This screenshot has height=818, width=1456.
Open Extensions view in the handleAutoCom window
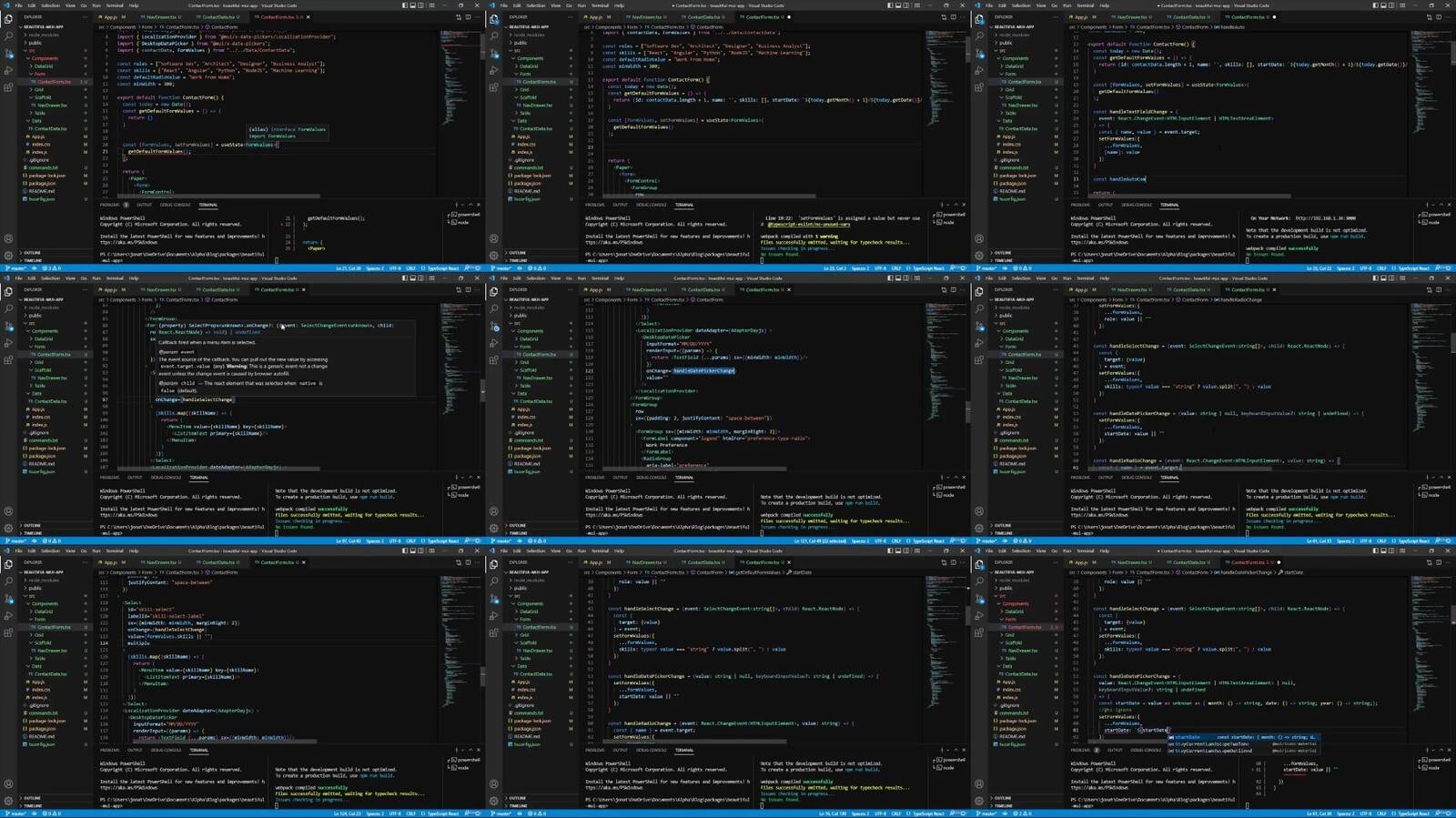pyautogui.click(x=980, y=87)
